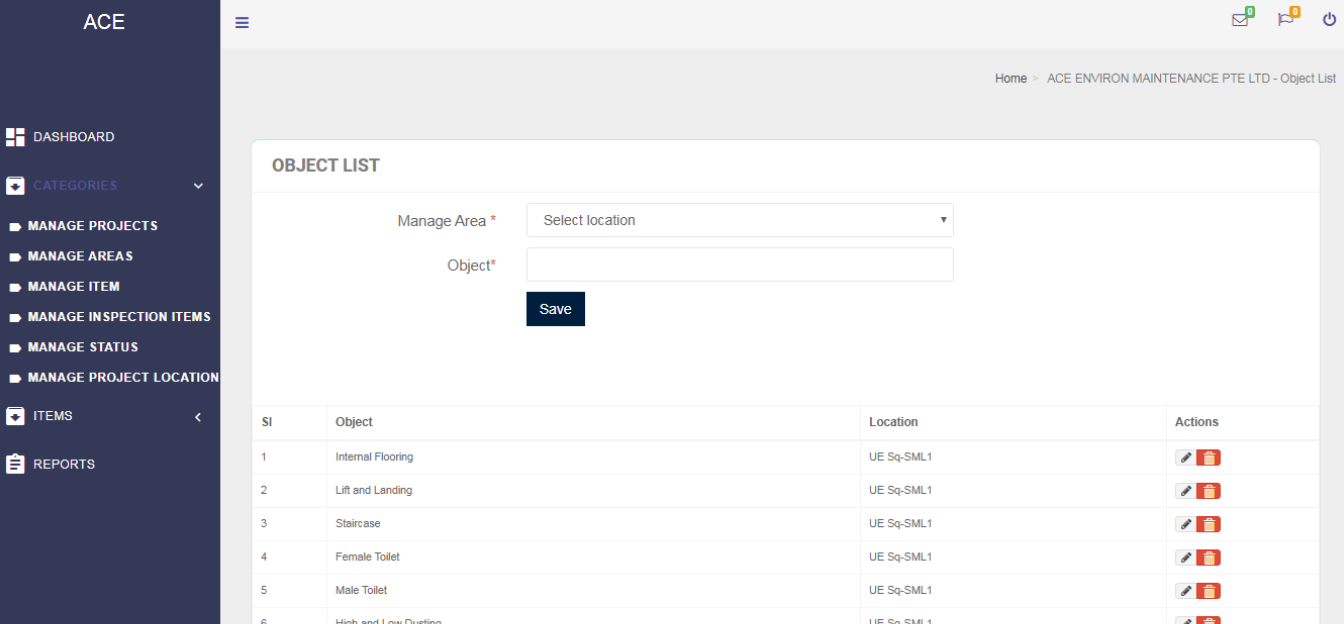
Task: Open the flag notifications icon
Action: 1286,20
